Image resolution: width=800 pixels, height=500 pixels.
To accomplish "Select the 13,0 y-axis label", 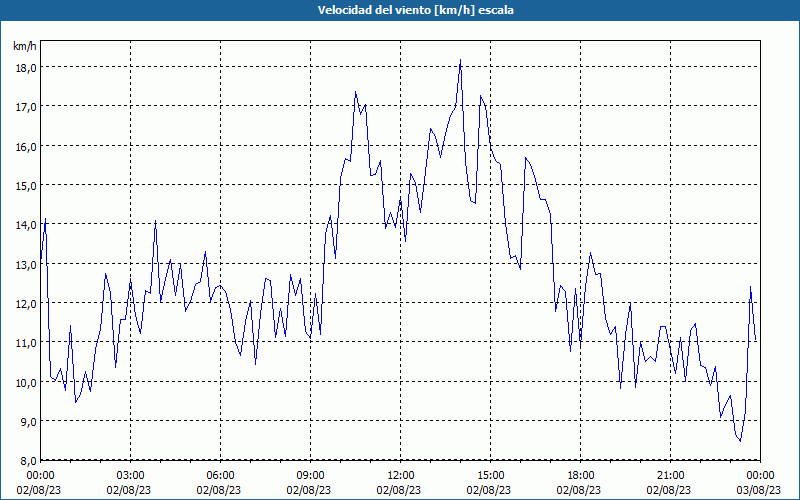I will (x=26, y=265).
